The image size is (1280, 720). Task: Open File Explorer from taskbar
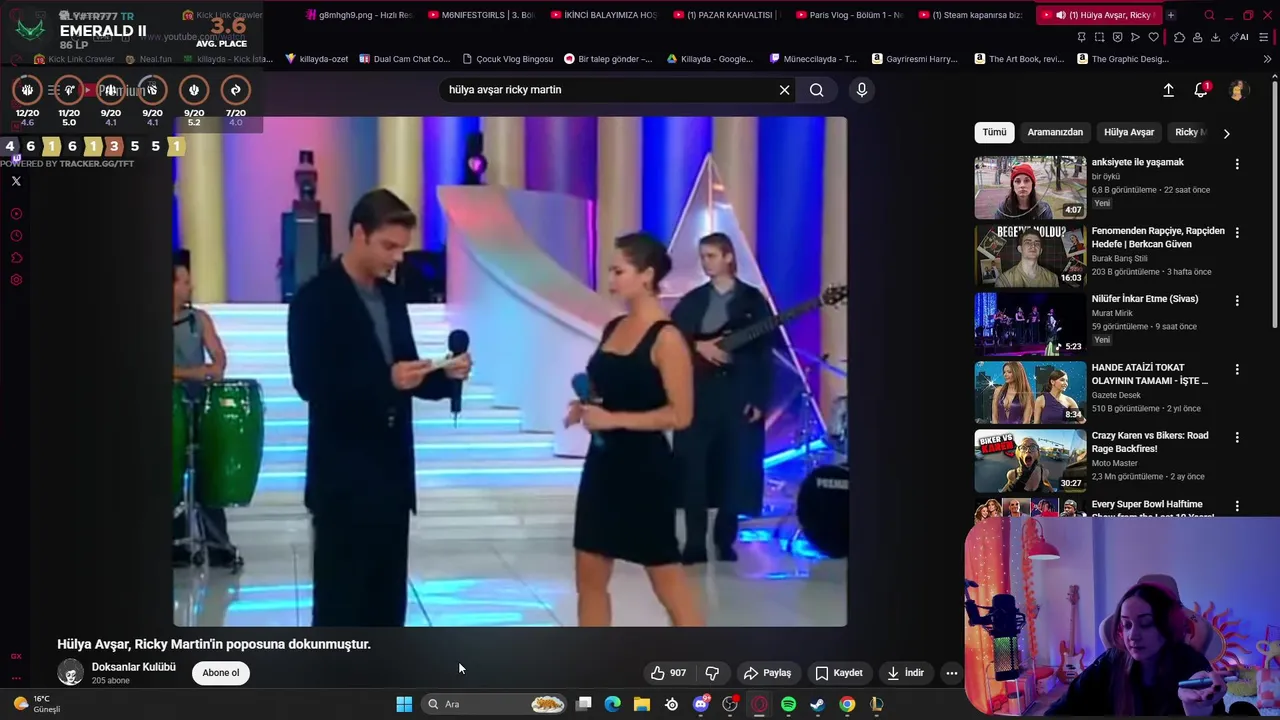[x=642, y=704]
